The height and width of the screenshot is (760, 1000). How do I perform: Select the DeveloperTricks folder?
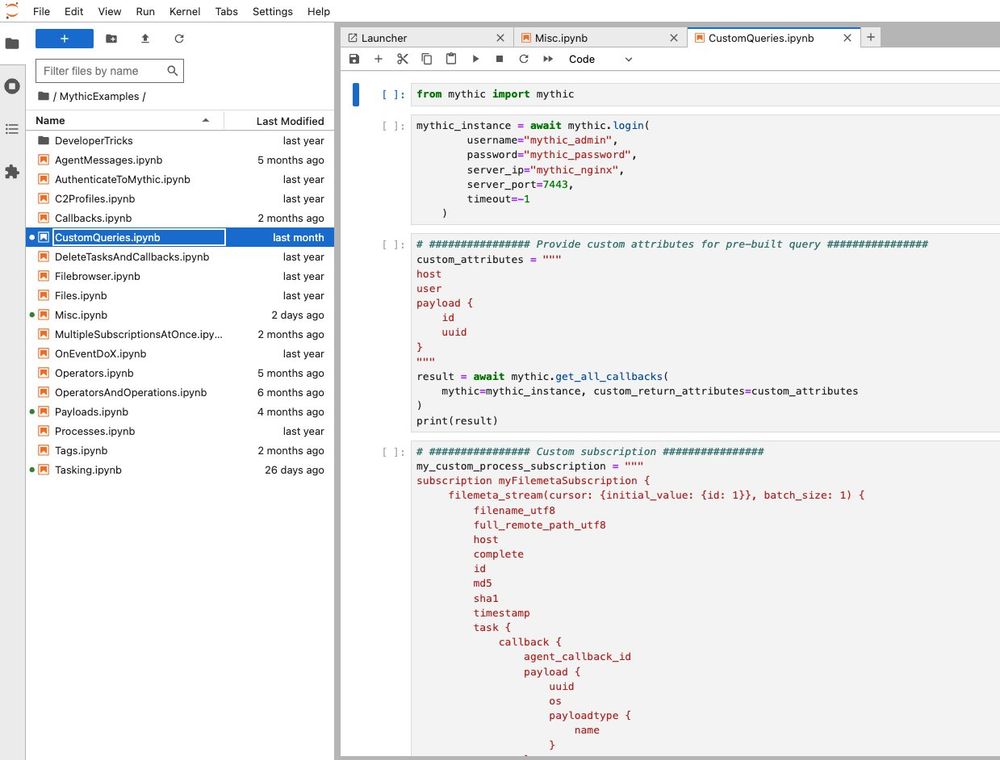coord(180,141)
